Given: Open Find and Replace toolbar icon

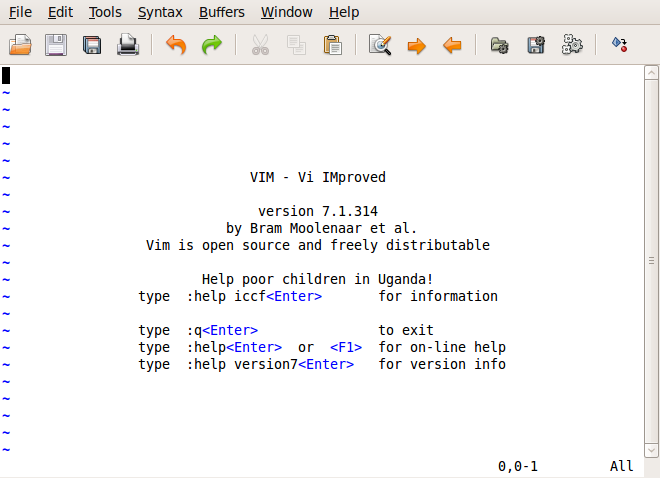Looking at the screenshot, I should tap(380, 45).
